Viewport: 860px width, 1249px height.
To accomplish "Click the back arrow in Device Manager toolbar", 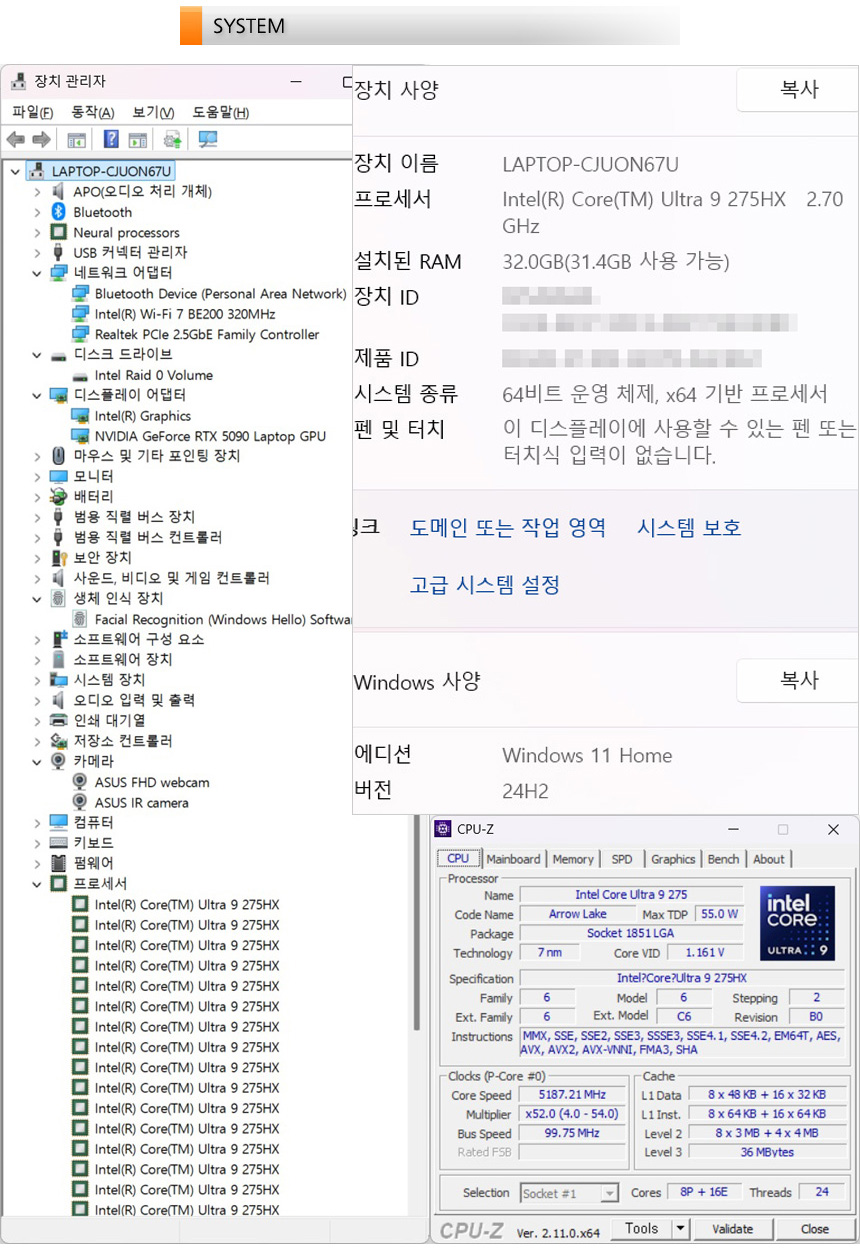I will pos(15,139).
